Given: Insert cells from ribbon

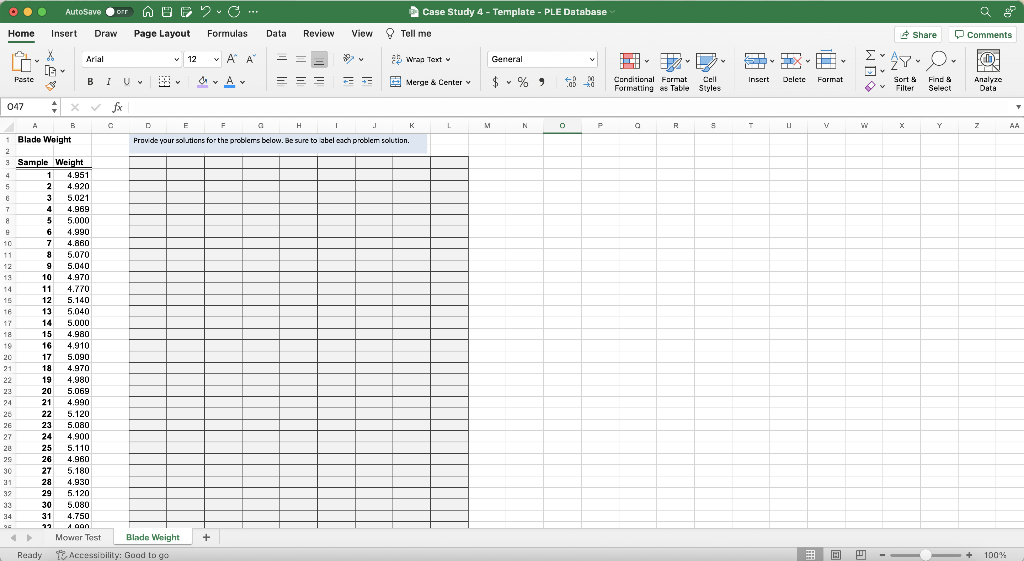Looking at the screenshot, I should point(758,68).
